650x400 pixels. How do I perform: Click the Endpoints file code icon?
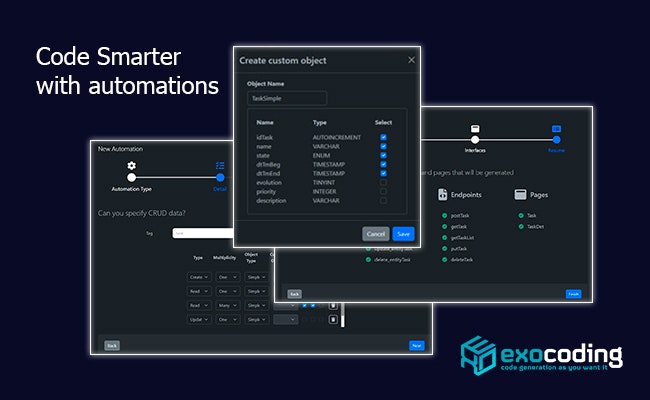pyautogui.click(x=443, y=194)
